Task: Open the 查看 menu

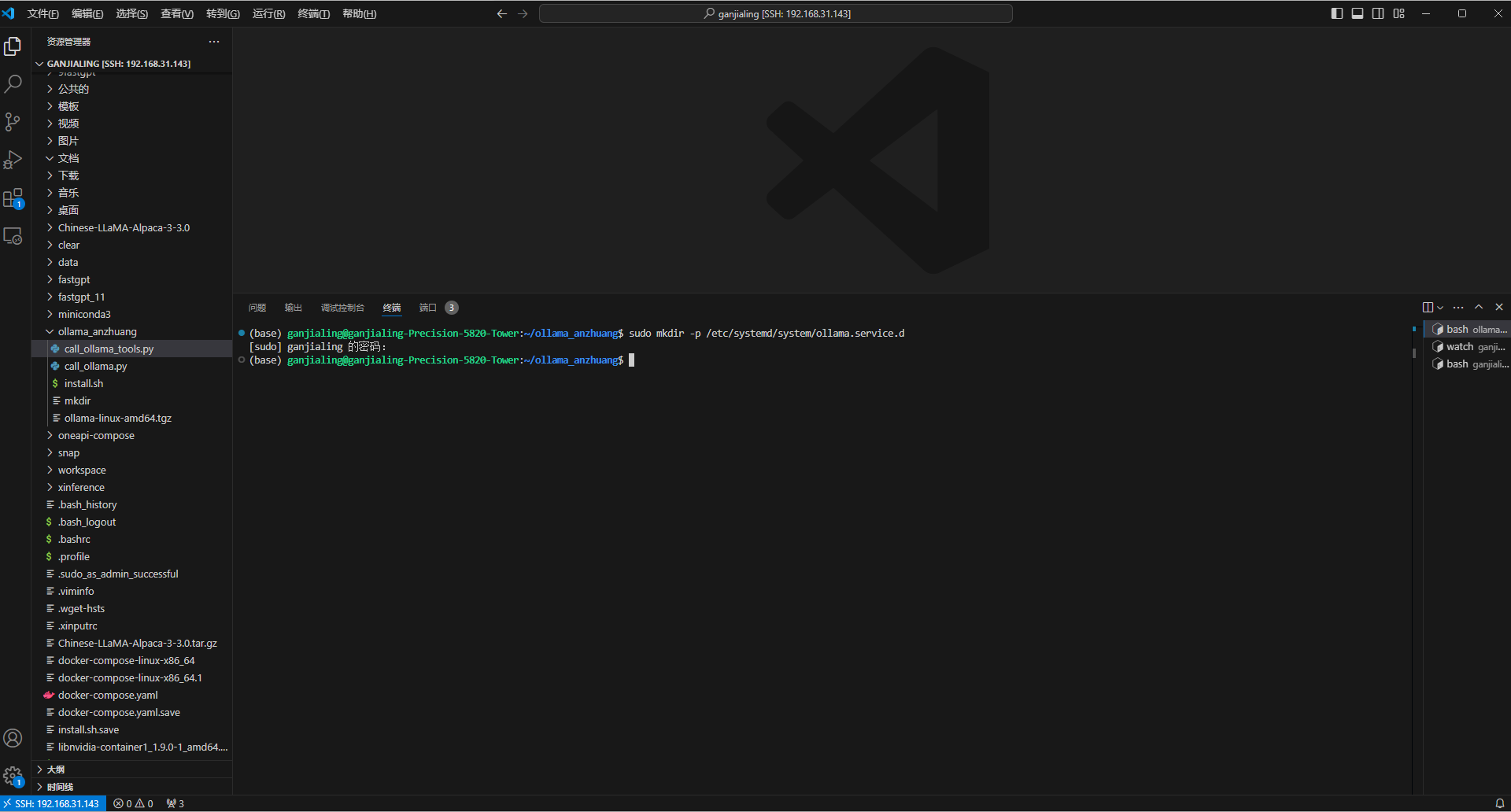Action: tap(177, 13)
